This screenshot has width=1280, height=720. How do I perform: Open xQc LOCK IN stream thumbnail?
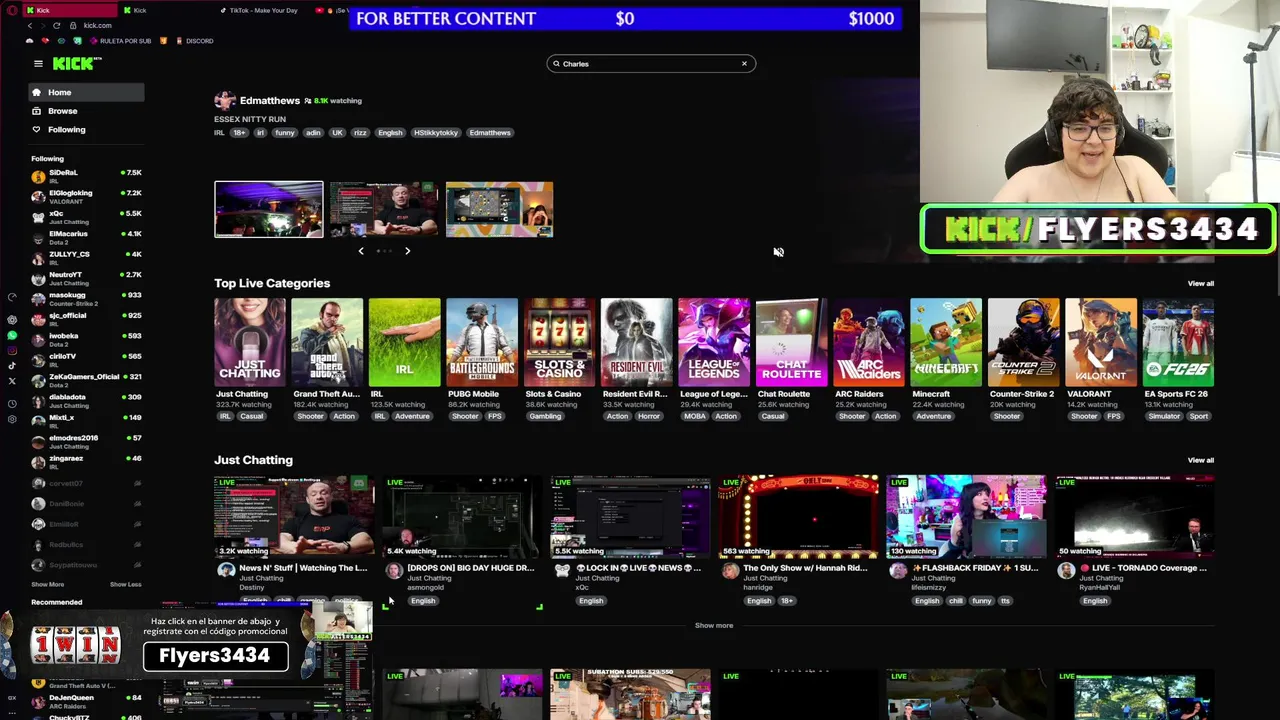point(630,516)
